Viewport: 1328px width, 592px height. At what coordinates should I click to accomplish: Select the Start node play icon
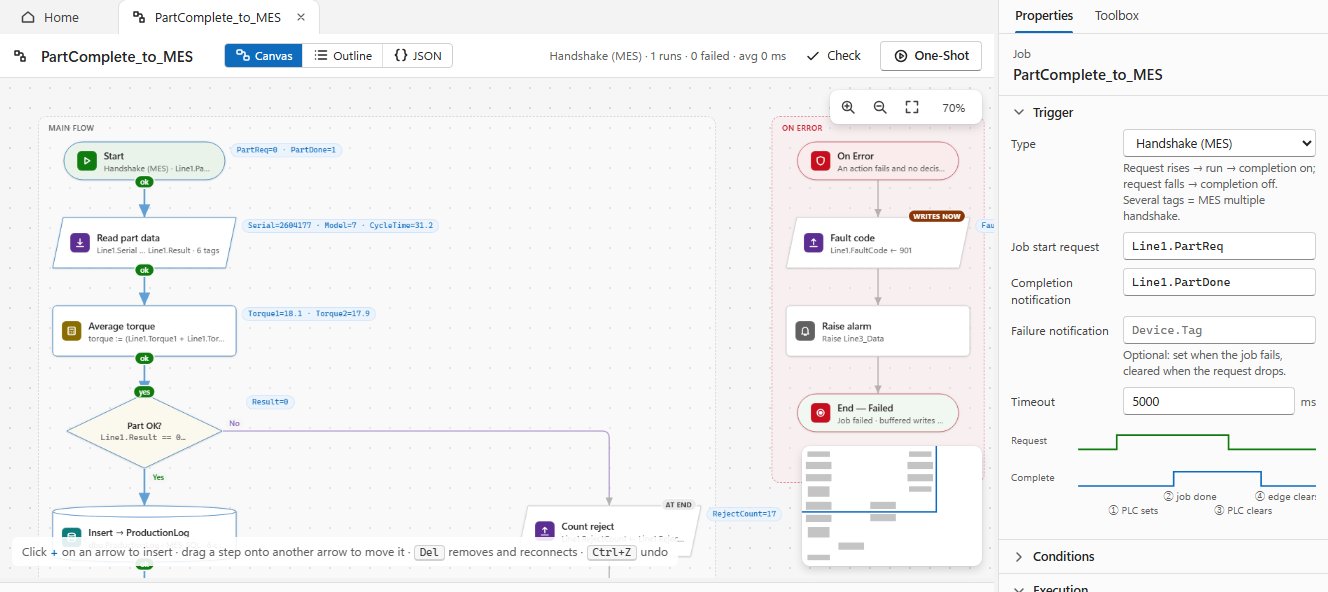click(x=87, y=161)
